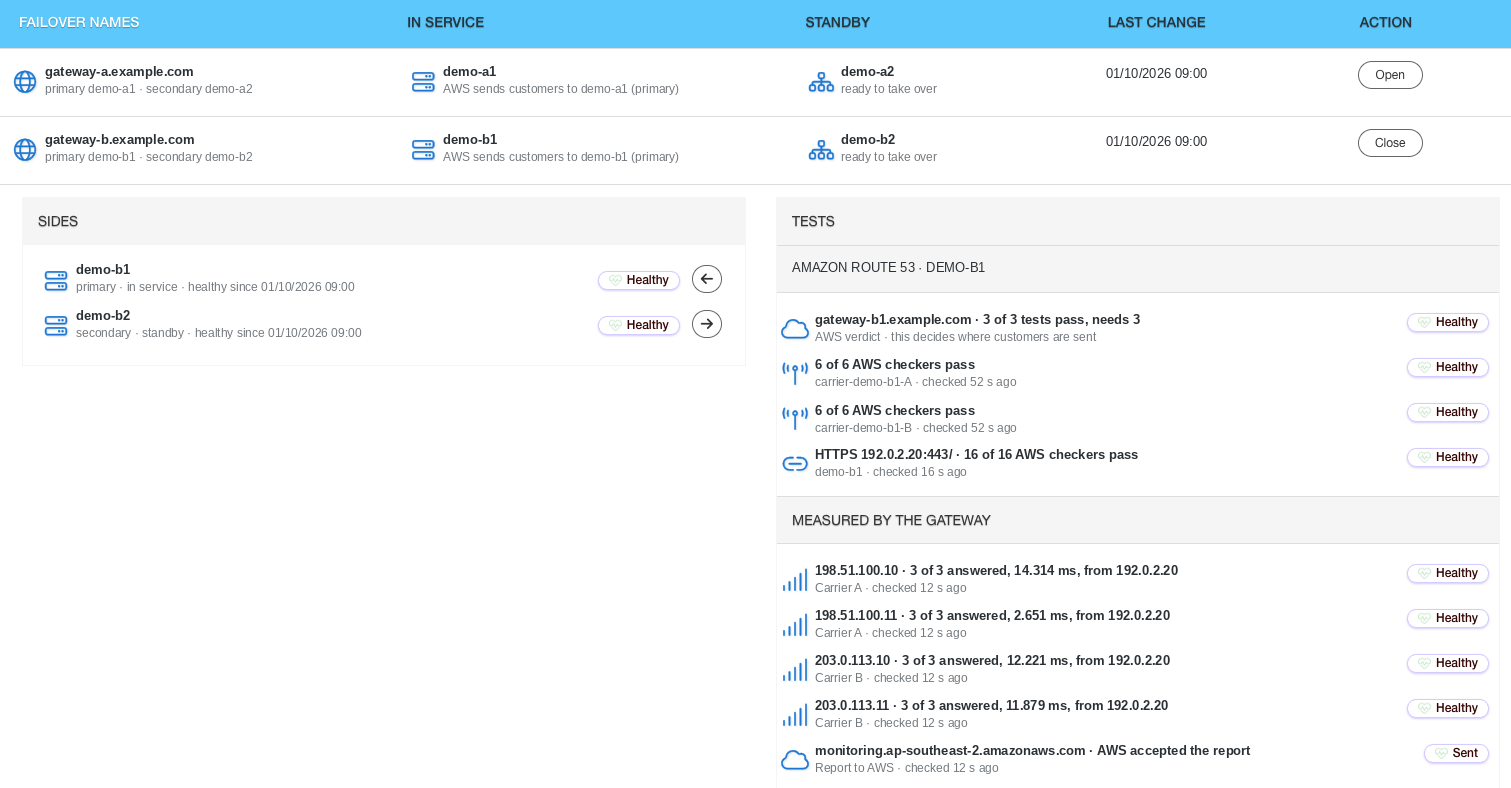Click the Healthy badge for 203.0.113.11

click(1448, 708)
